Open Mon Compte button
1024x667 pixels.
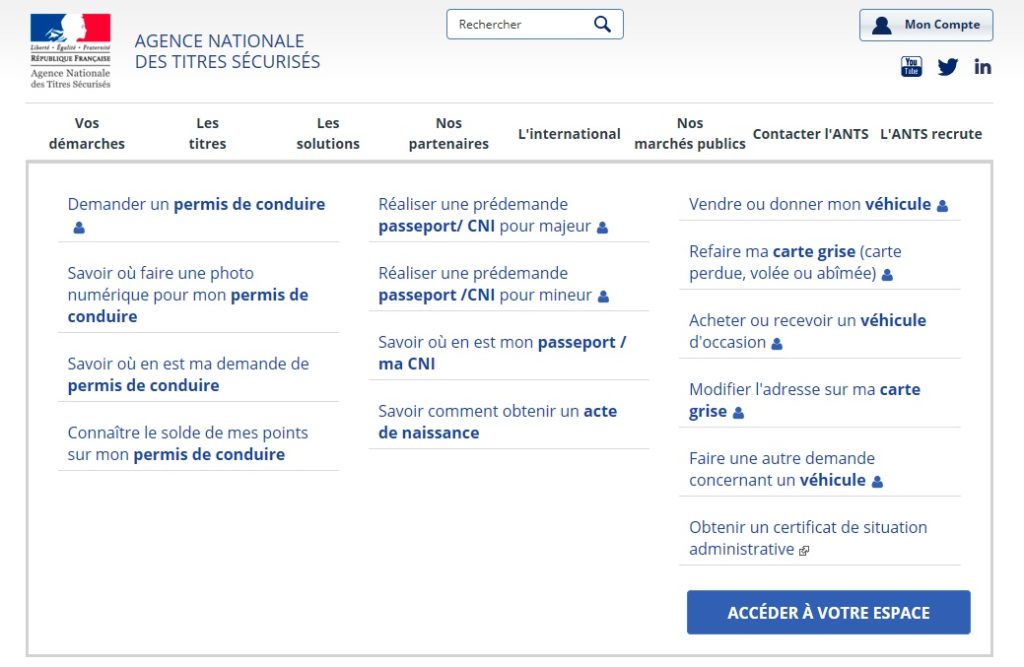click(926, 25)
